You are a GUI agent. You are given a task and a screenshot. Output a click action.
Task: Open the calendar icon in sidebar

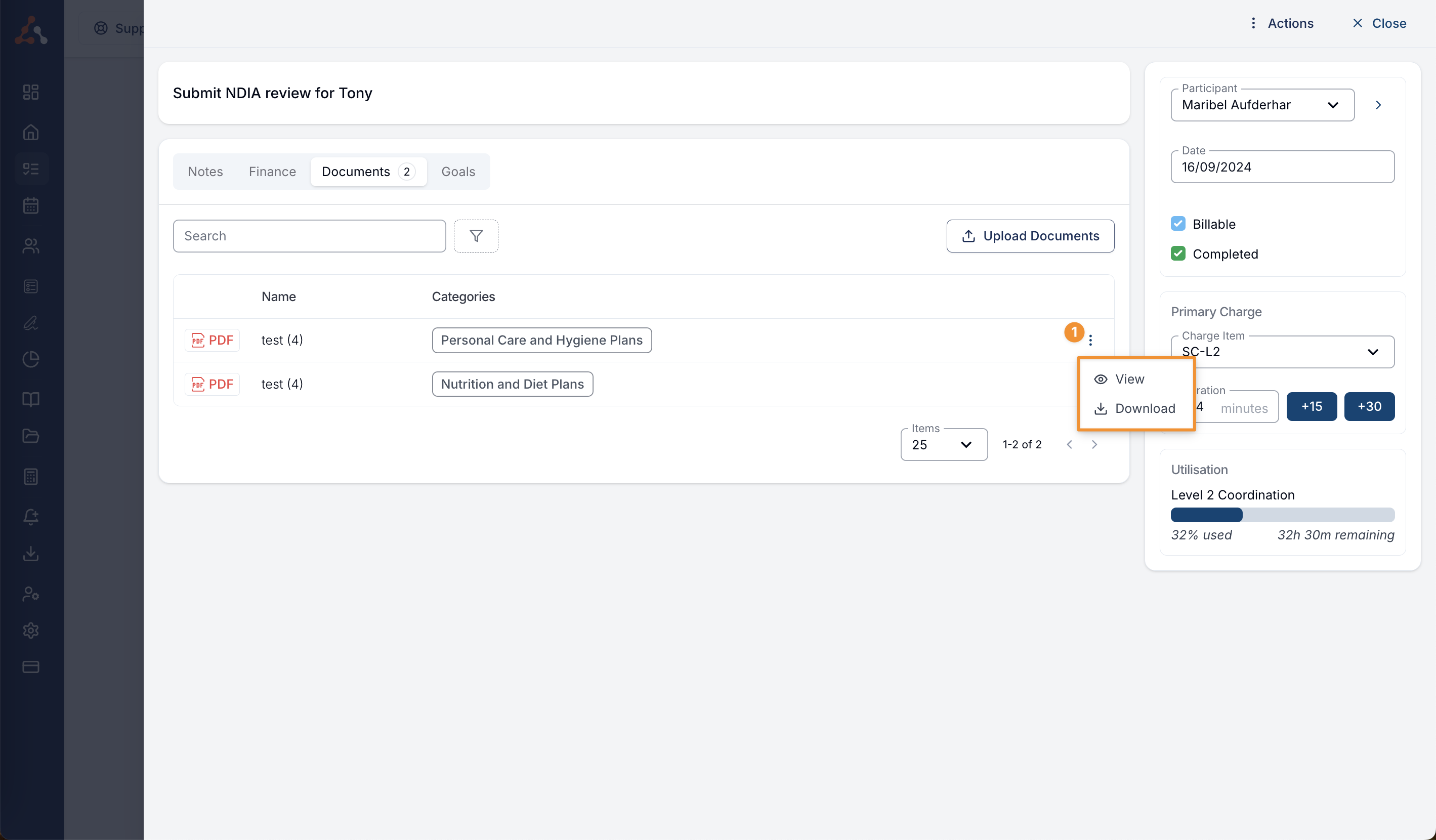pos(31,205)
